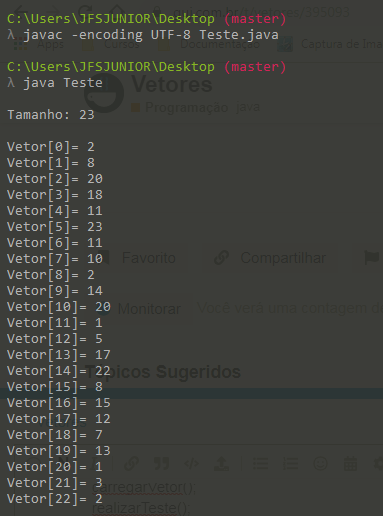Click the Apps bookmarks shortcut
Screen dimensions: 383x516
tap(38, 44)
